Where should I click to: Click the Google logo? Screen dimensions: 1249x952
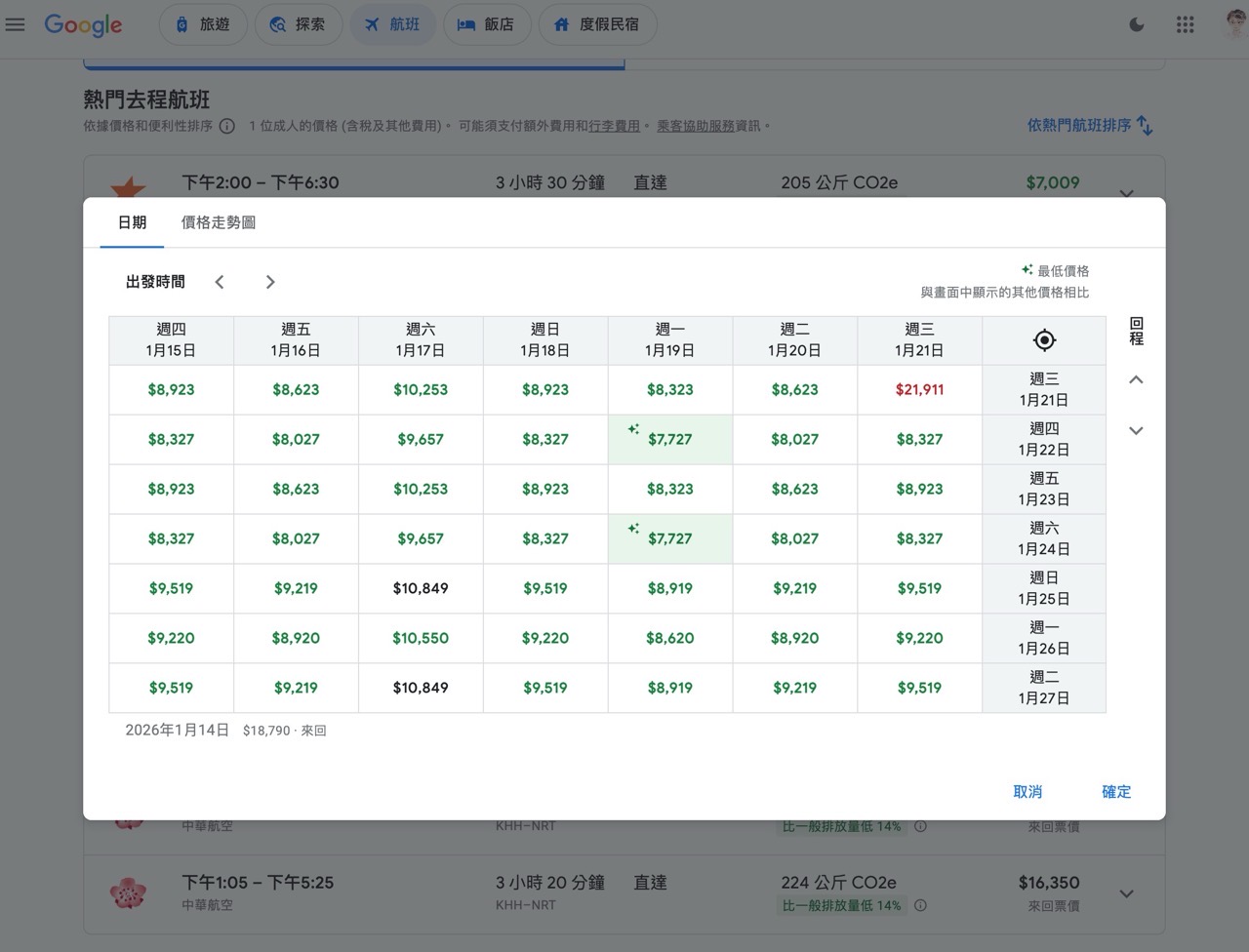(83, 25)
